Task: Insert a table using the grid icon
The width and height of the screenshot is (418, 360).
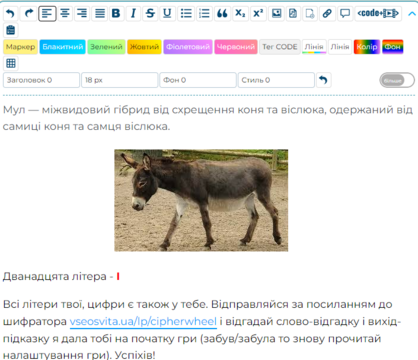Action: [x=11, y=63]
